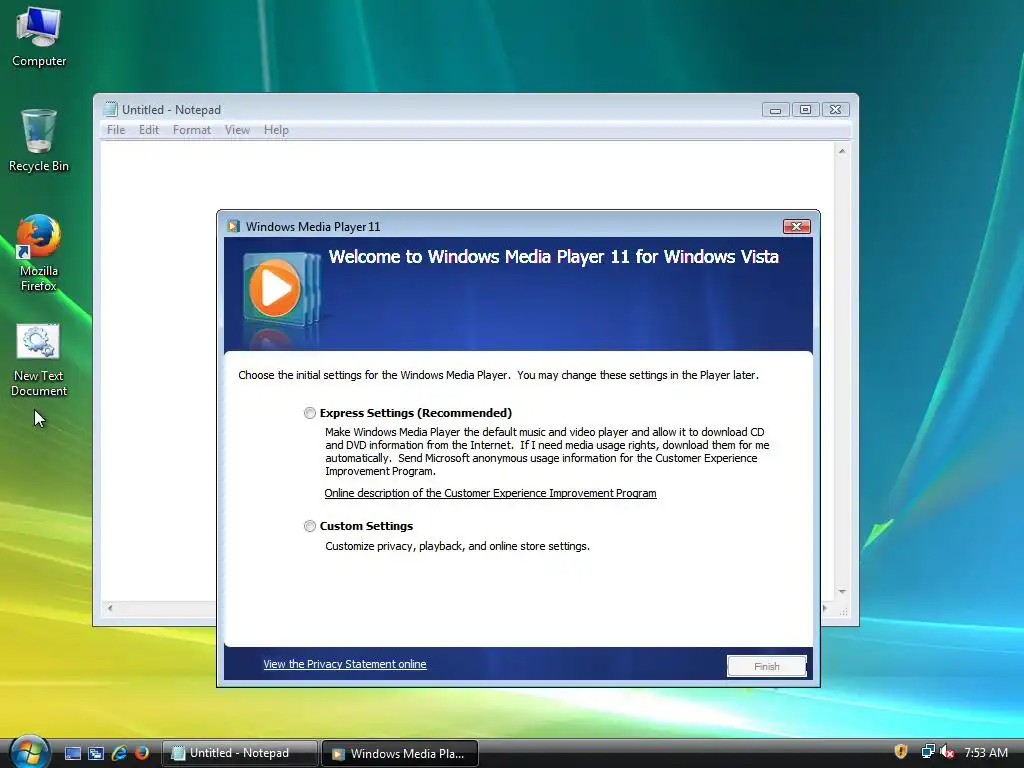This screenshot has width=1024, height=768.
Task: Click Notepad horizontal scrollbar left arrow
Action: point(110,608)
